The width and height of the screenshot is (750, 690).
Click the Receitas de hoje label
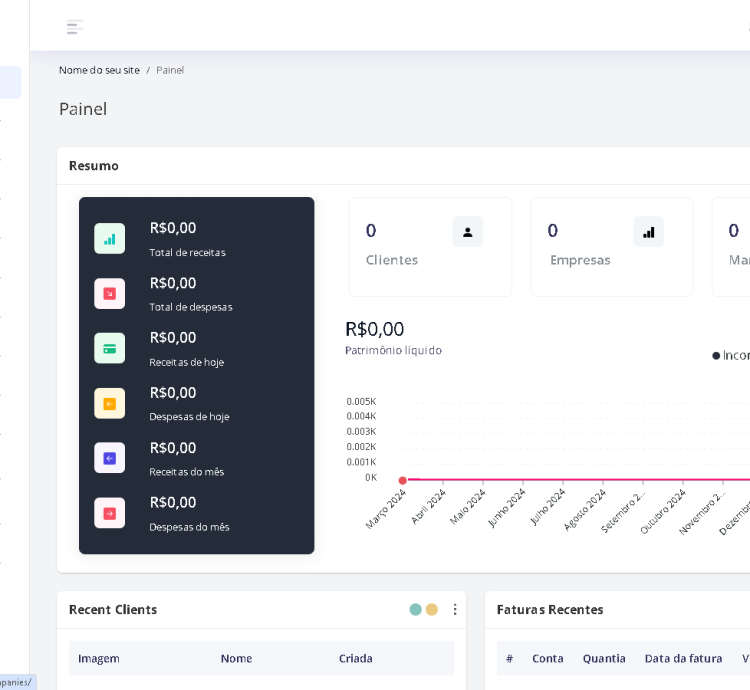point(187,362)
